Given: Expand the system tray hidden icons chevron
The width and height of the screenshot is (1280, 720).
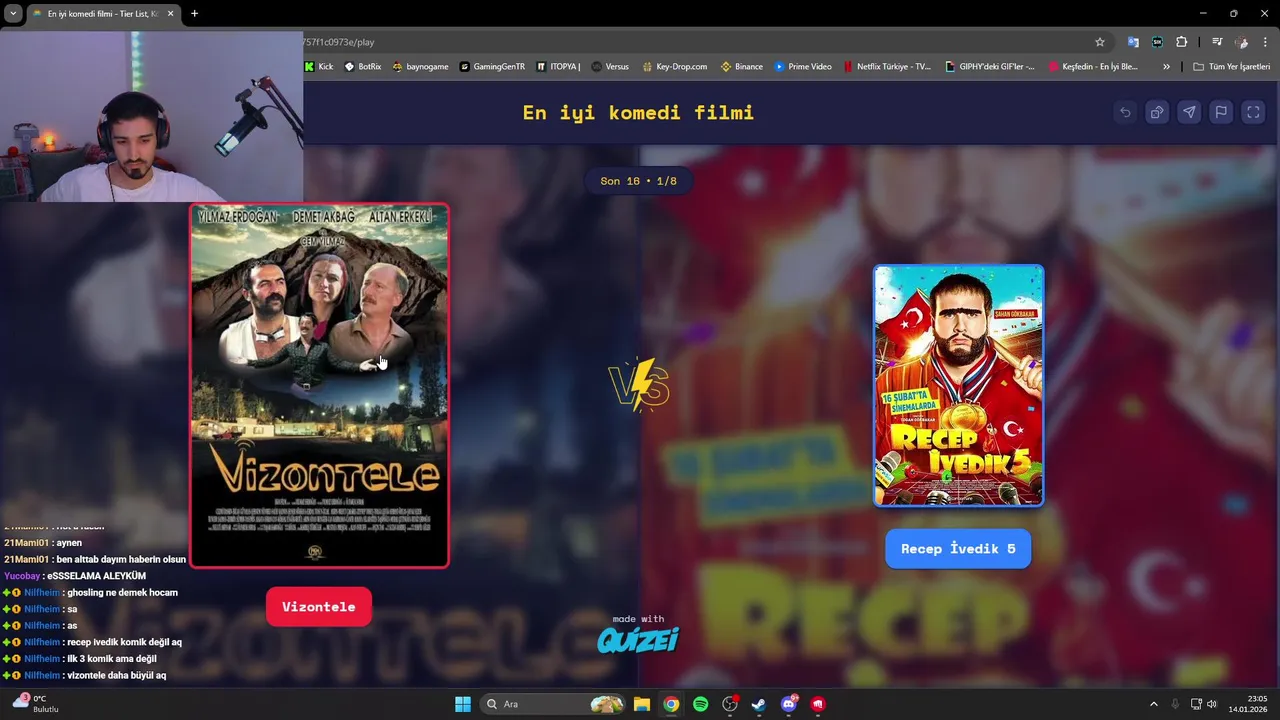Looking at the screenshot, I should (x=1153, y=704).
